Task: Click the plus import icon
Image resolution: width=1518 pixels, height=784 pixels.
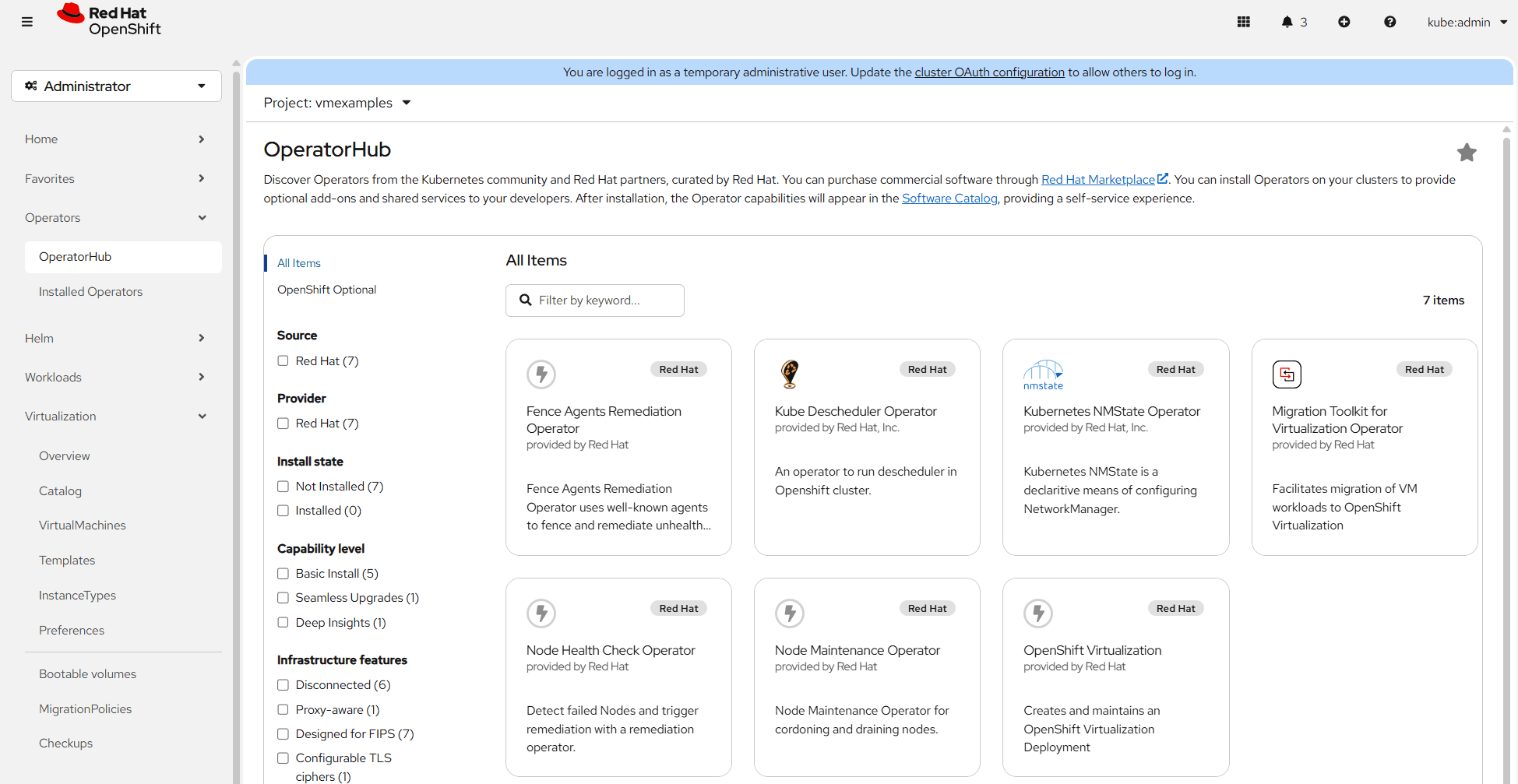Action: (x=1344, y=22)
